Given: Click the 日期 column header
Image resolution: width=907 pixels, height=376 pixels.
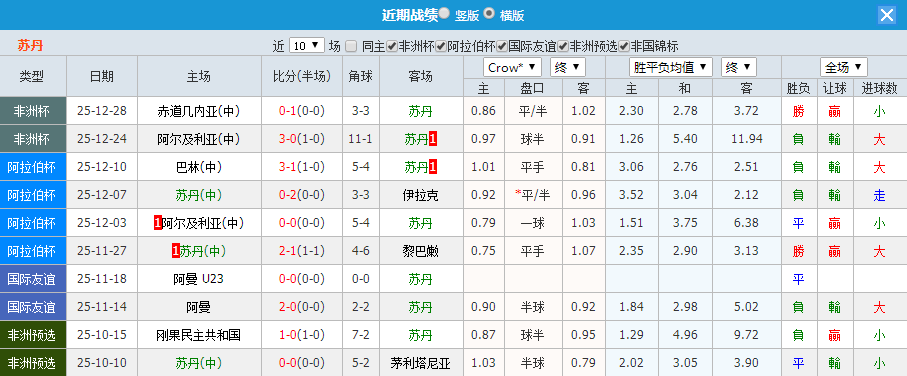Looking at the screenshot, I should click(x=102, y=76).
